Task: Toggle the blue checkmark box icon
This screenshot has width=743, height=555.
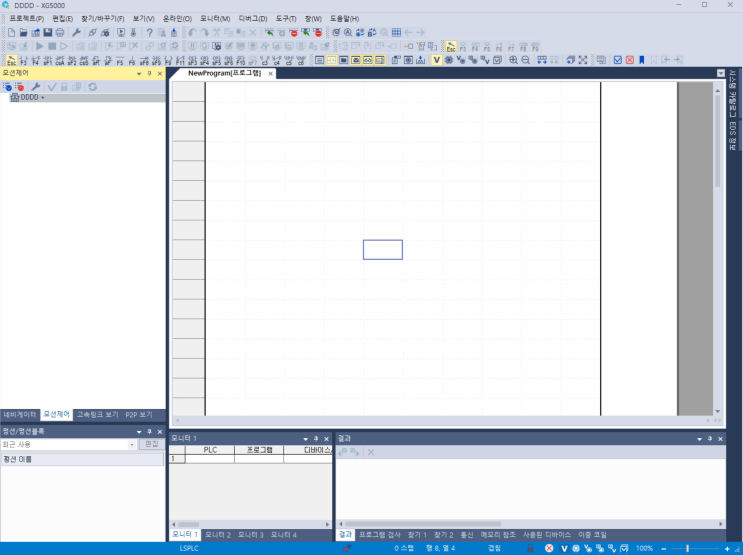Action: point(617,60)
